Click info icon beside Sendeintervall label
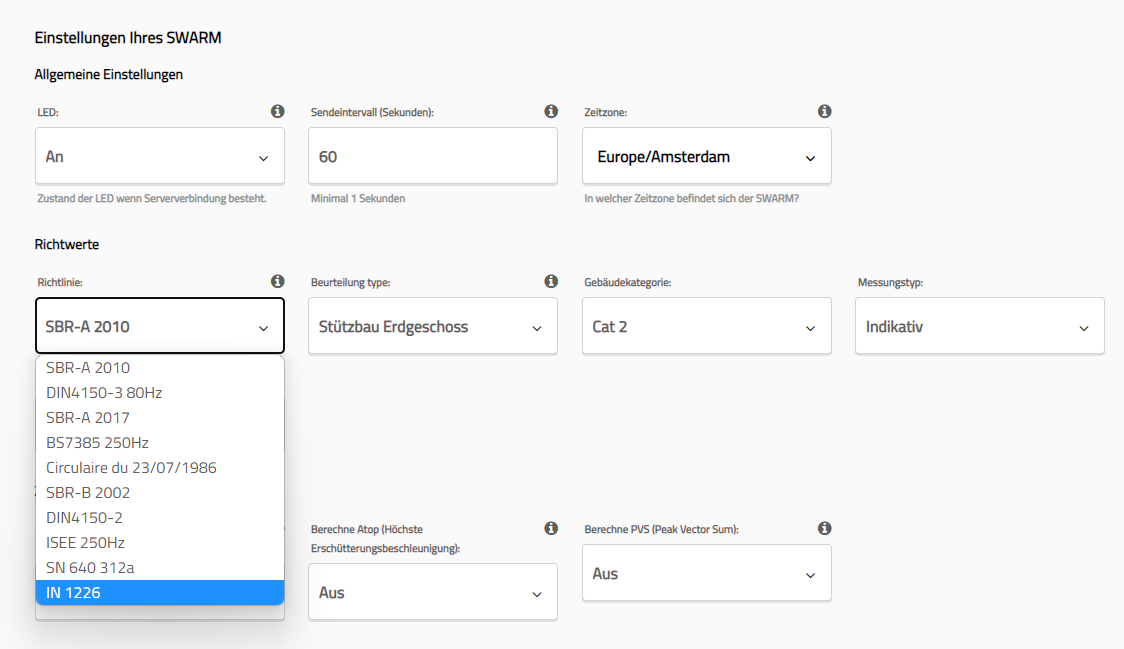Image resolution: width=1124 pixels, height=649 pixels. point(551,112)
